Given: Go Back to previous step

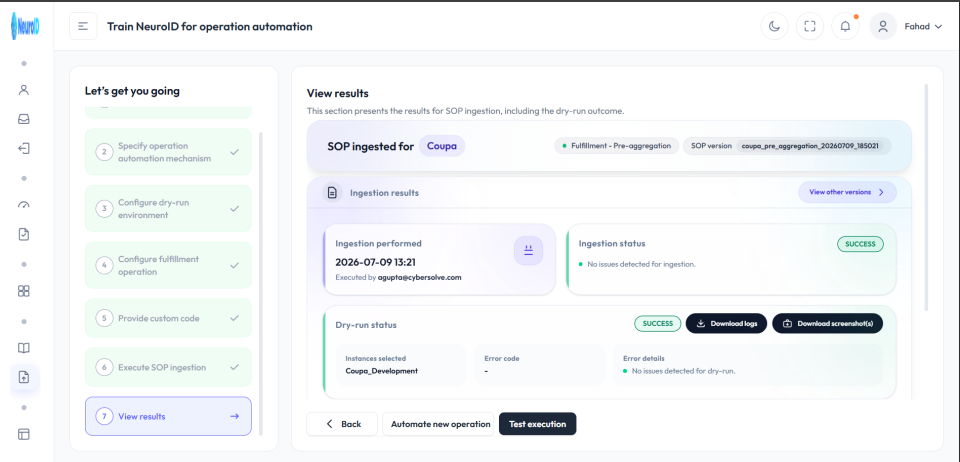Looking at the screenshot, I should 342,424.
